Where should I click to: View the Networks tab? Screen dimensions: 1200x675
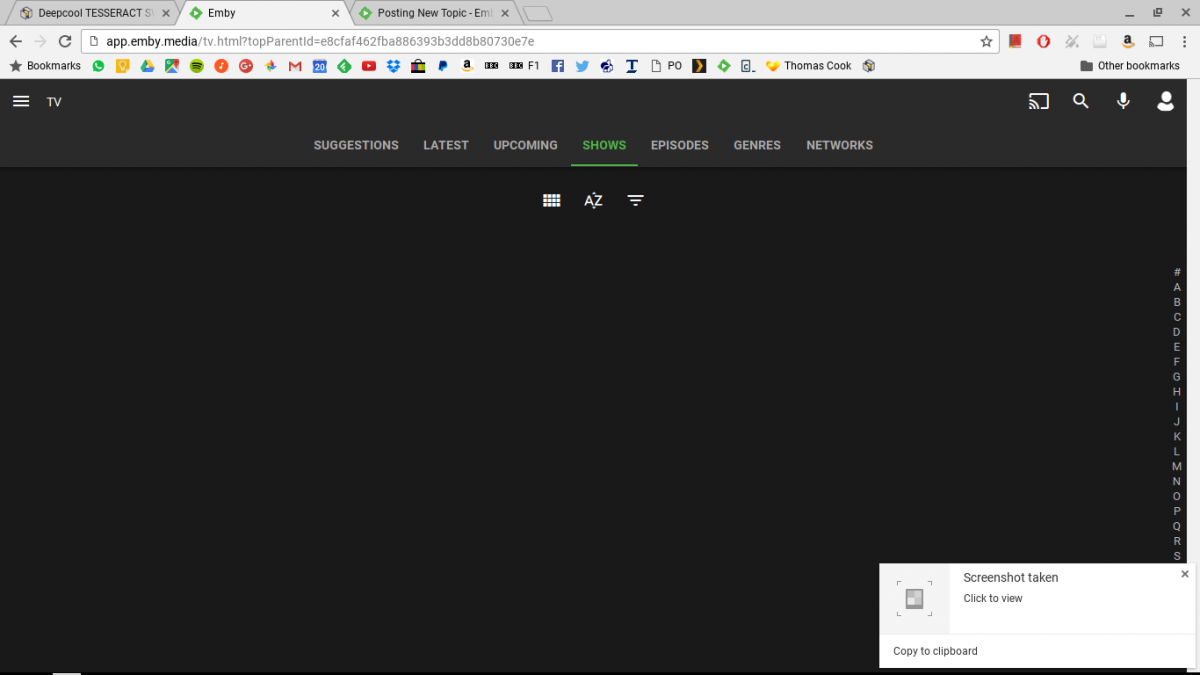(840, 145)
